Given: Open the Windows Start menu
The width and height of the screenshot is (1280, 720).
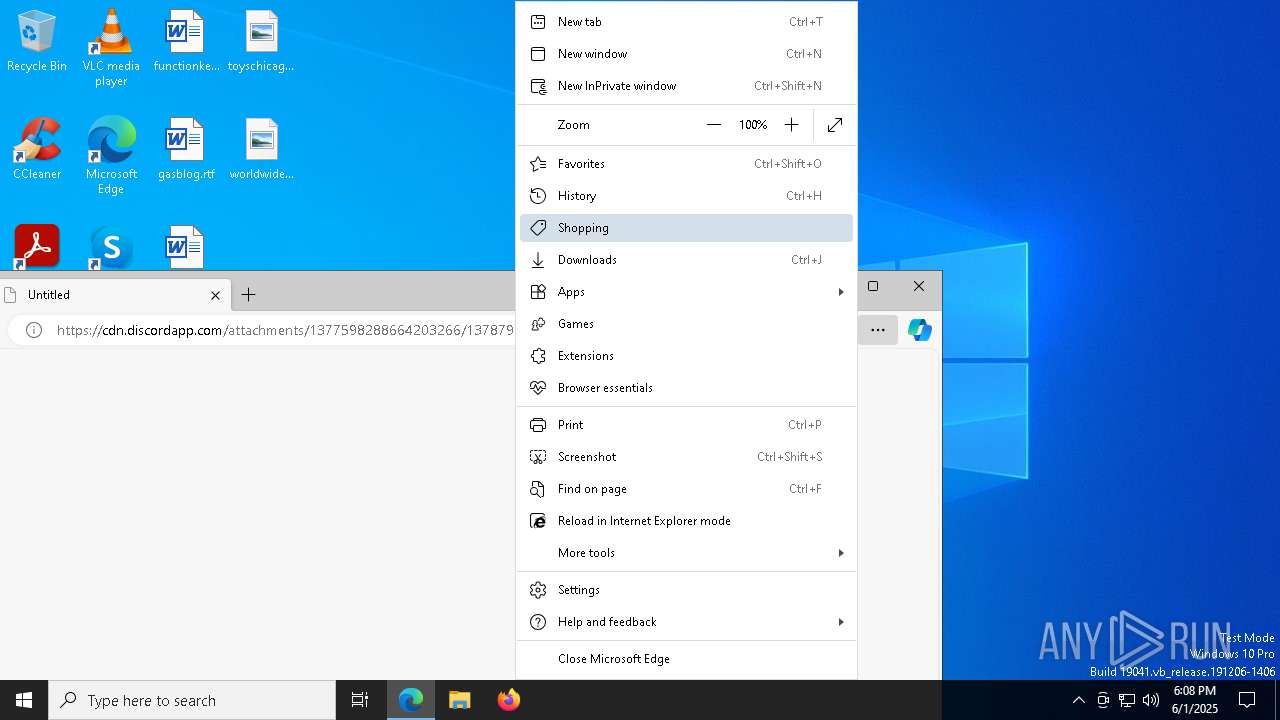Looking at the screenshot, I should click(x=24, y=700).
